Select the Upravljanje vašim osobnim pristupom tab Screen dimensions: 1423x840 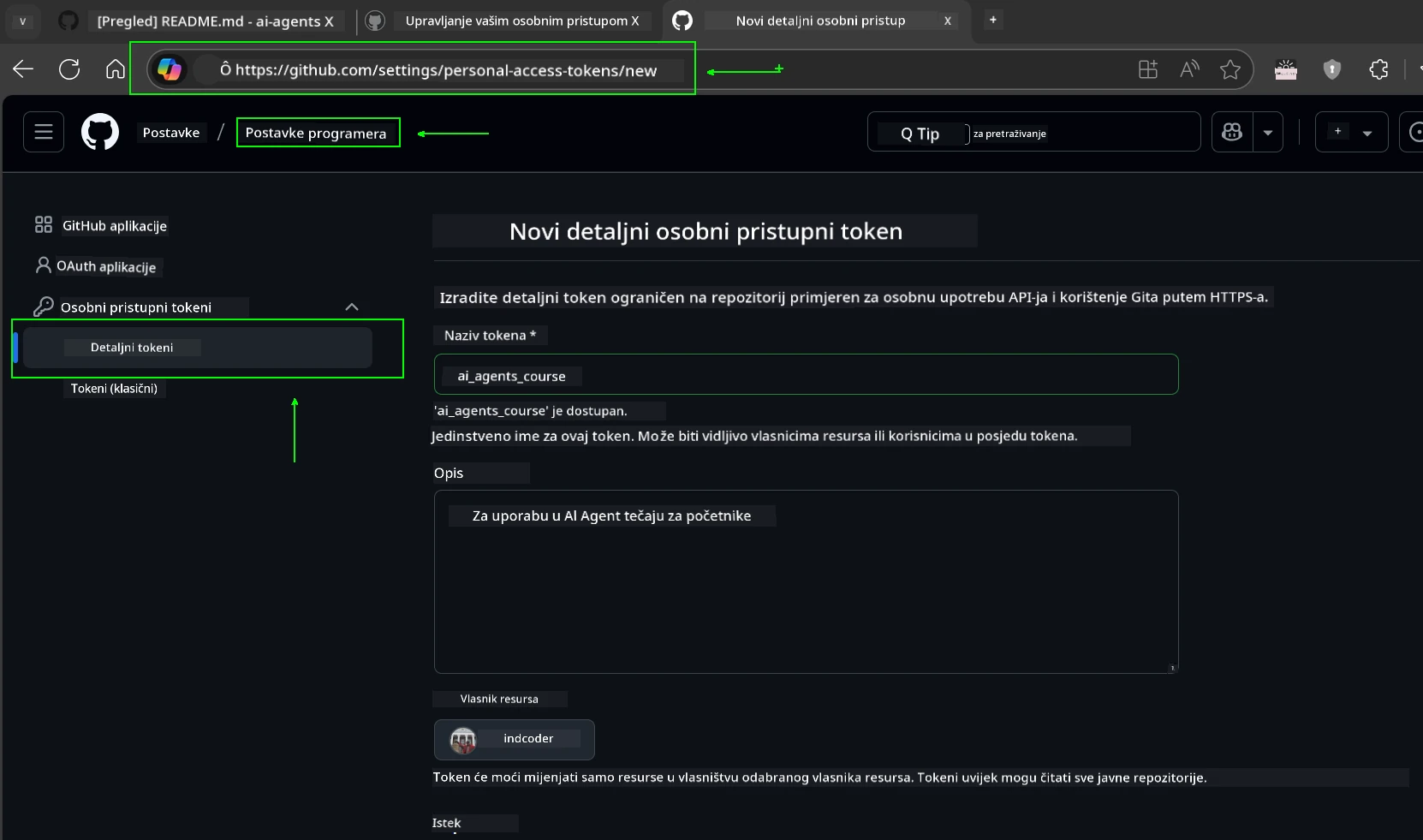(522, 21)
